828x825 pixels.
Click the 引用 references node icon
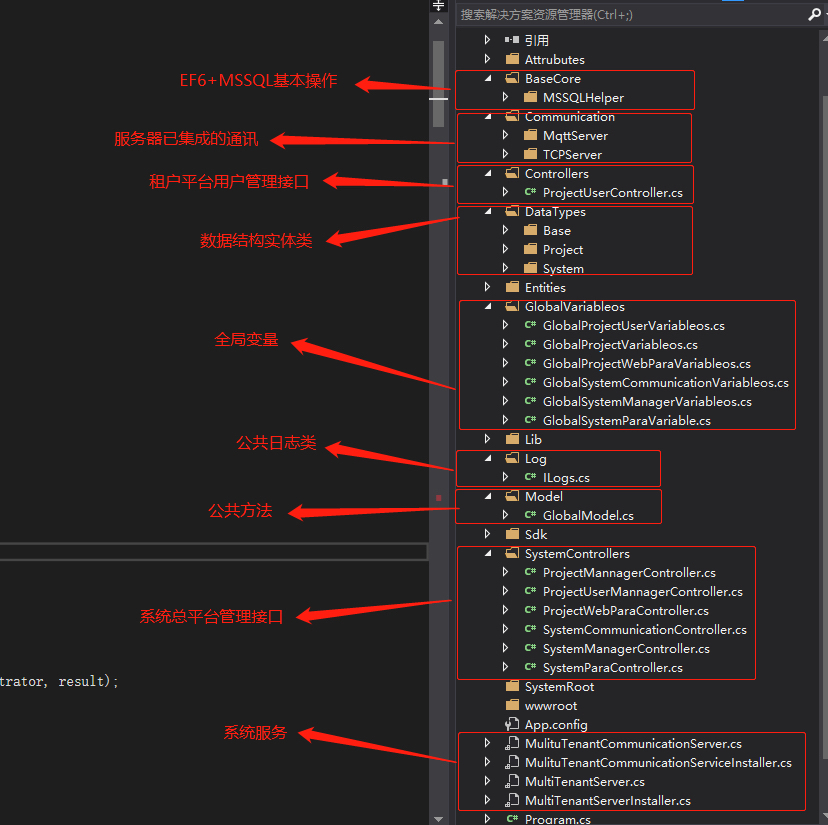coord(512,41)
